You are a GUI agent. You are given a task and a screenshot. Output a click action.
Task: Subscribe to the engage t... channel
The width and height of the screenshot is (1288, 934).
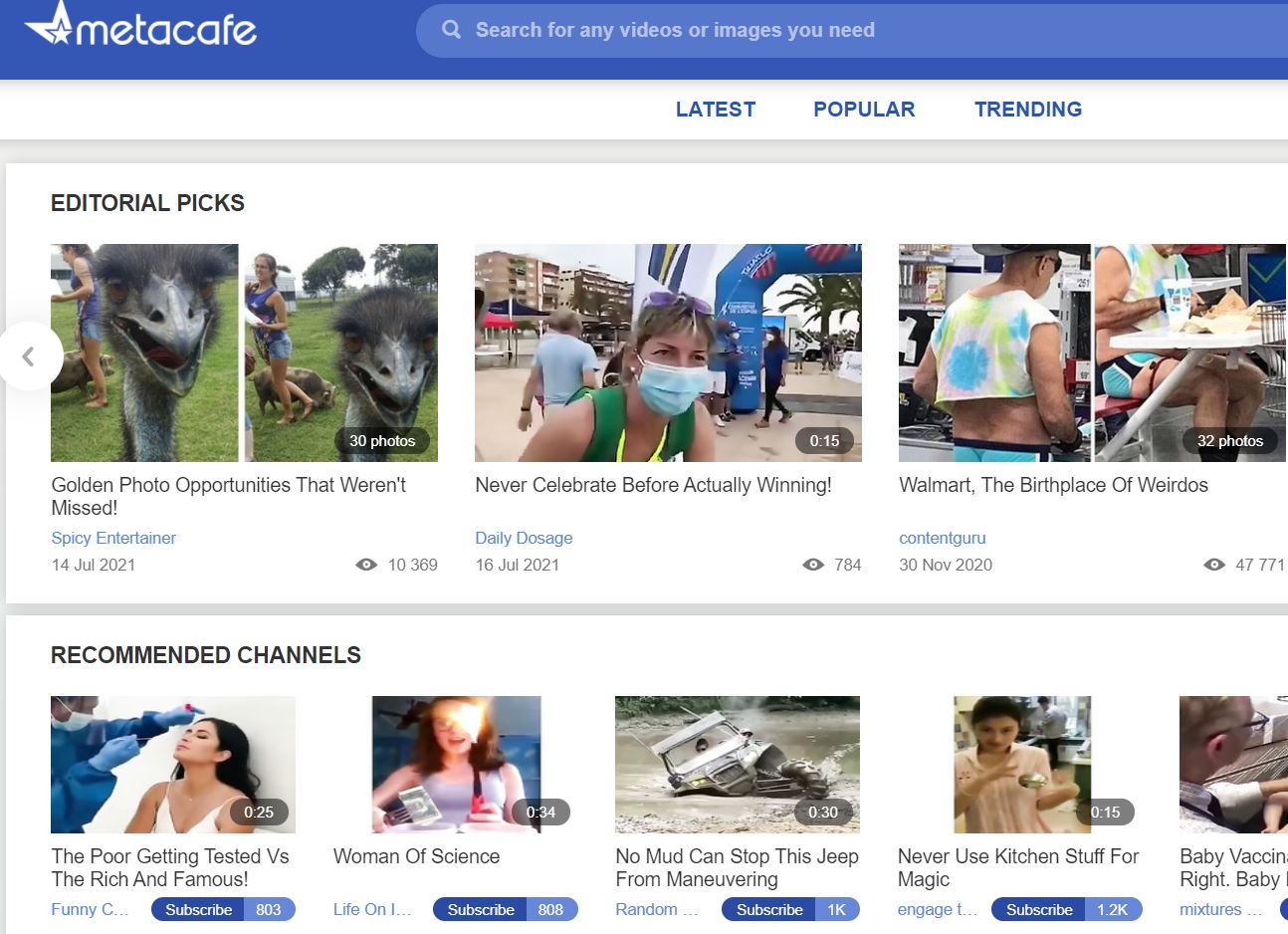[1038, 909]
